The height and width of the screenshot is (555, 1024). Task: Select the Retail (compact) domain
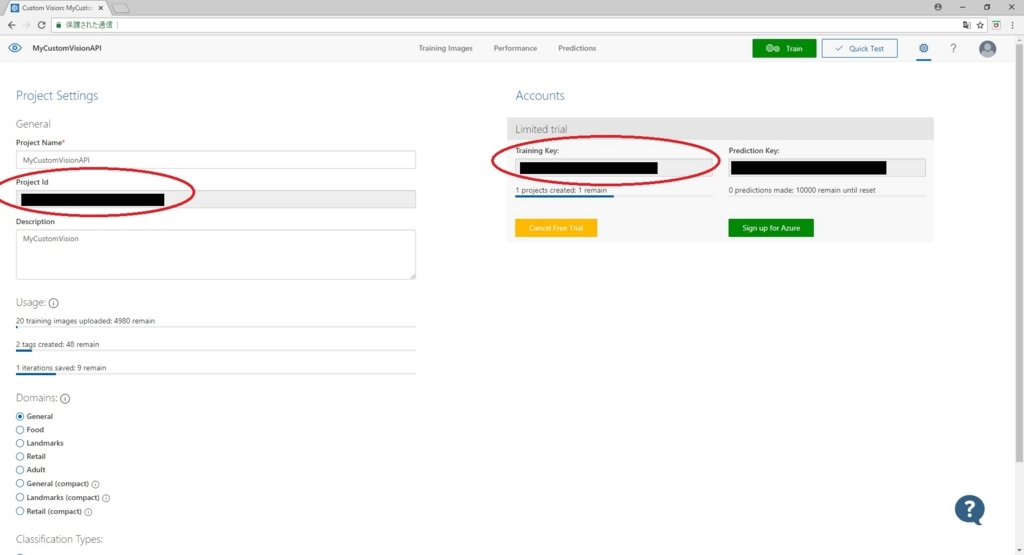tap(20, 511)
